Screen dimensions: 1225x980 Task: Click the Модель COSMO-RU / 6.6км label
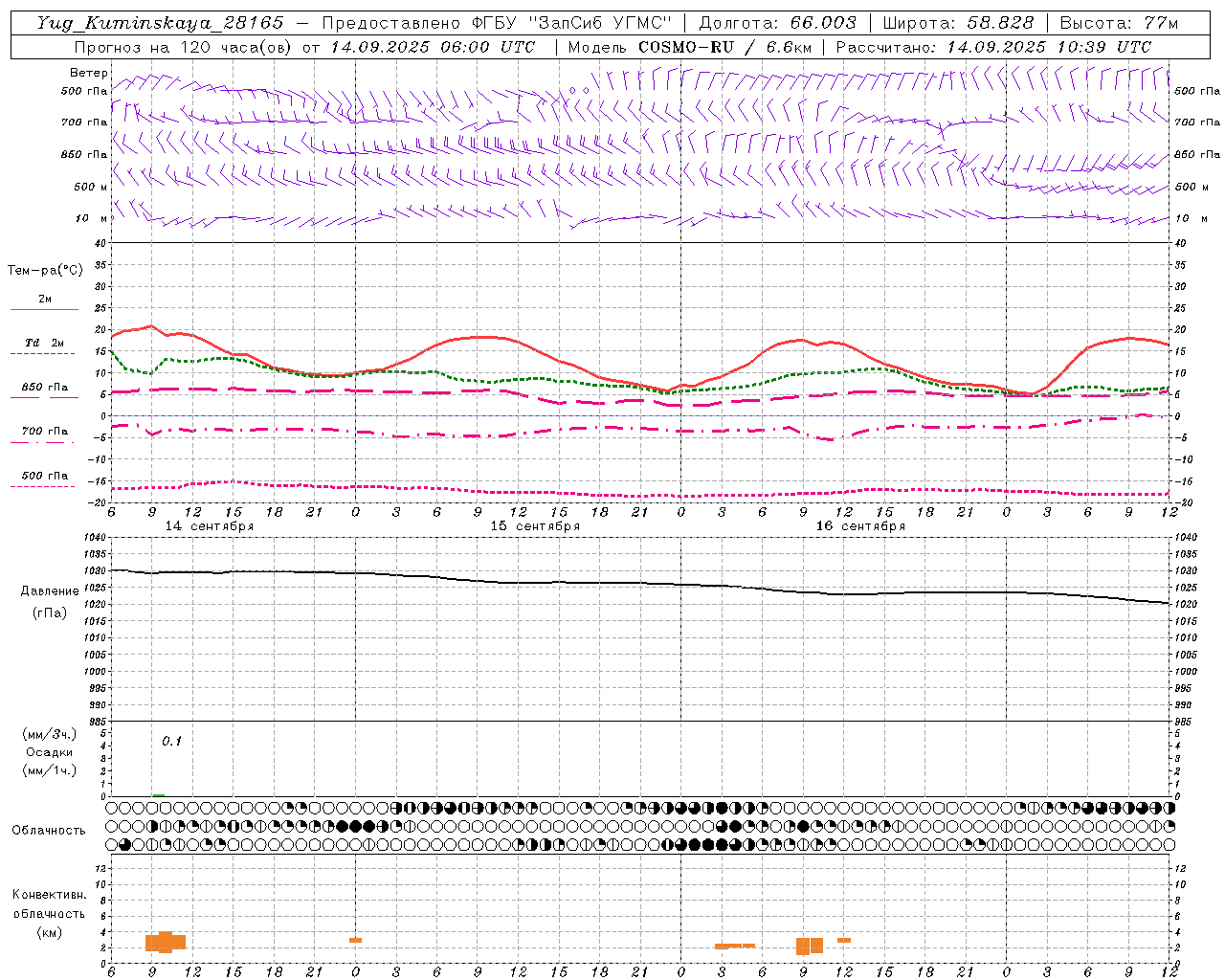click(x=688, y=47)
